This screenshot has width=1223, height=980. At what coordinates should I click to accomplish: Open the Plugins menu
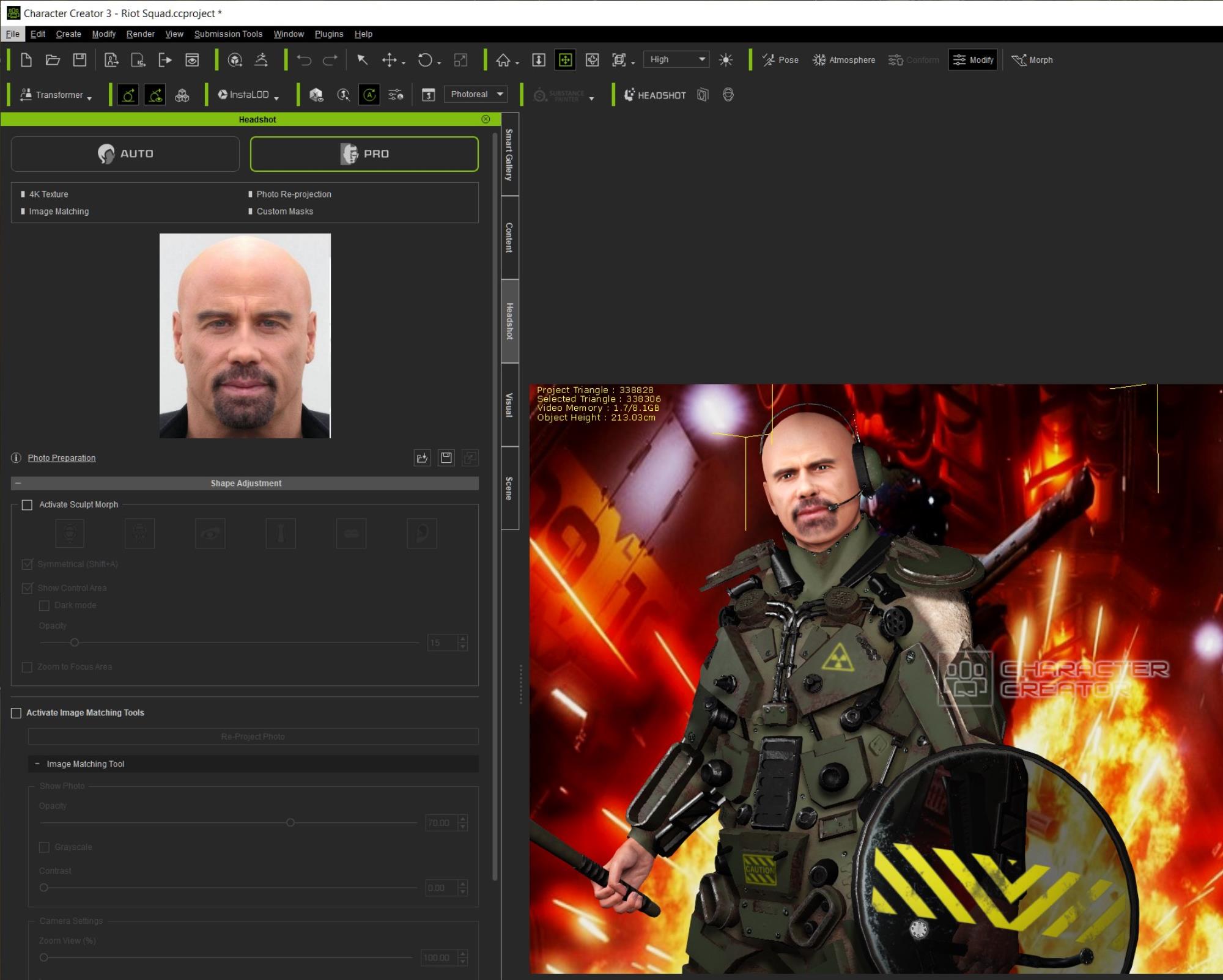(329, 34)
